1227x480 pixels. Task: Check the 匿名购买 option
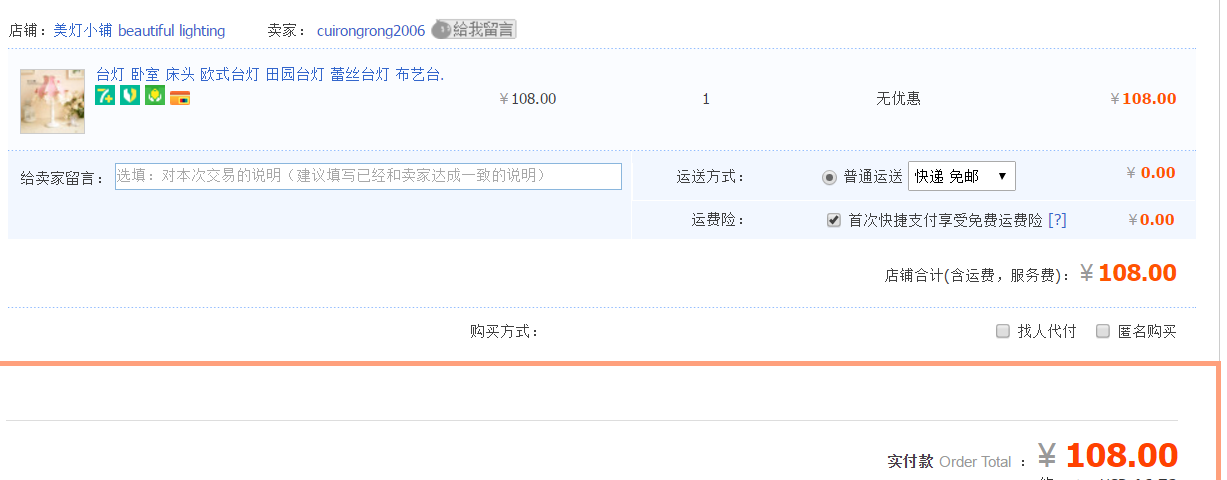click(x=1103, y=331)
